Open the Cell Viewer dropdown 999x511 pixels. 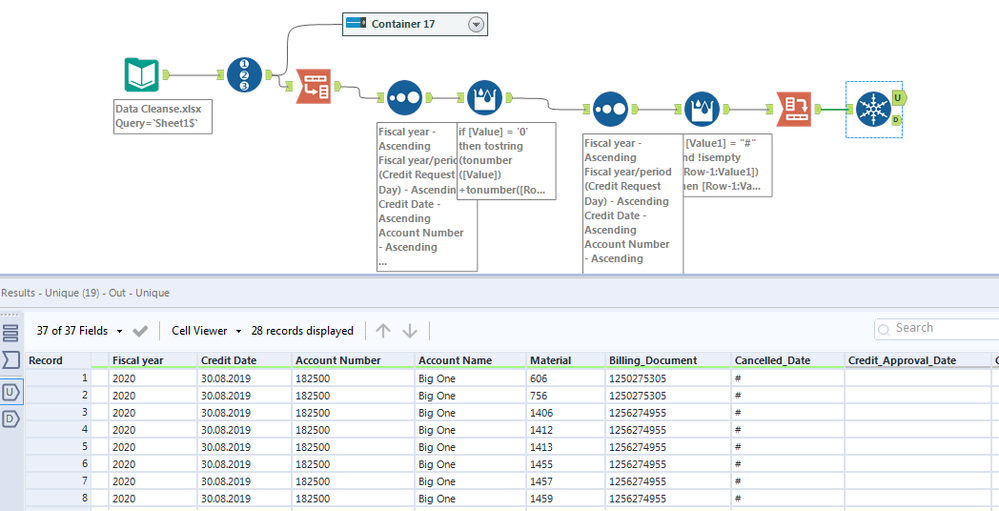click(207, 331)
